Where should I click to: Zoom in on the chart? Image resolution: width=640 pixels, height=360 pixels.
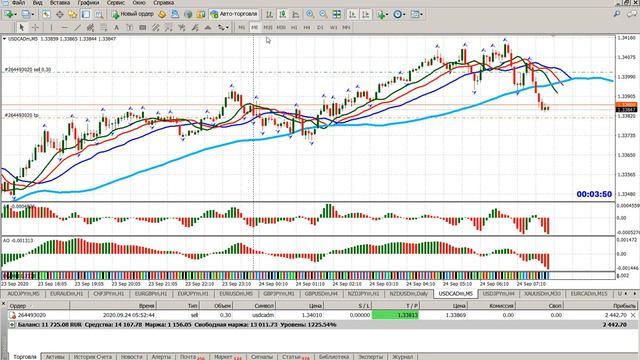tap(310, 14)
